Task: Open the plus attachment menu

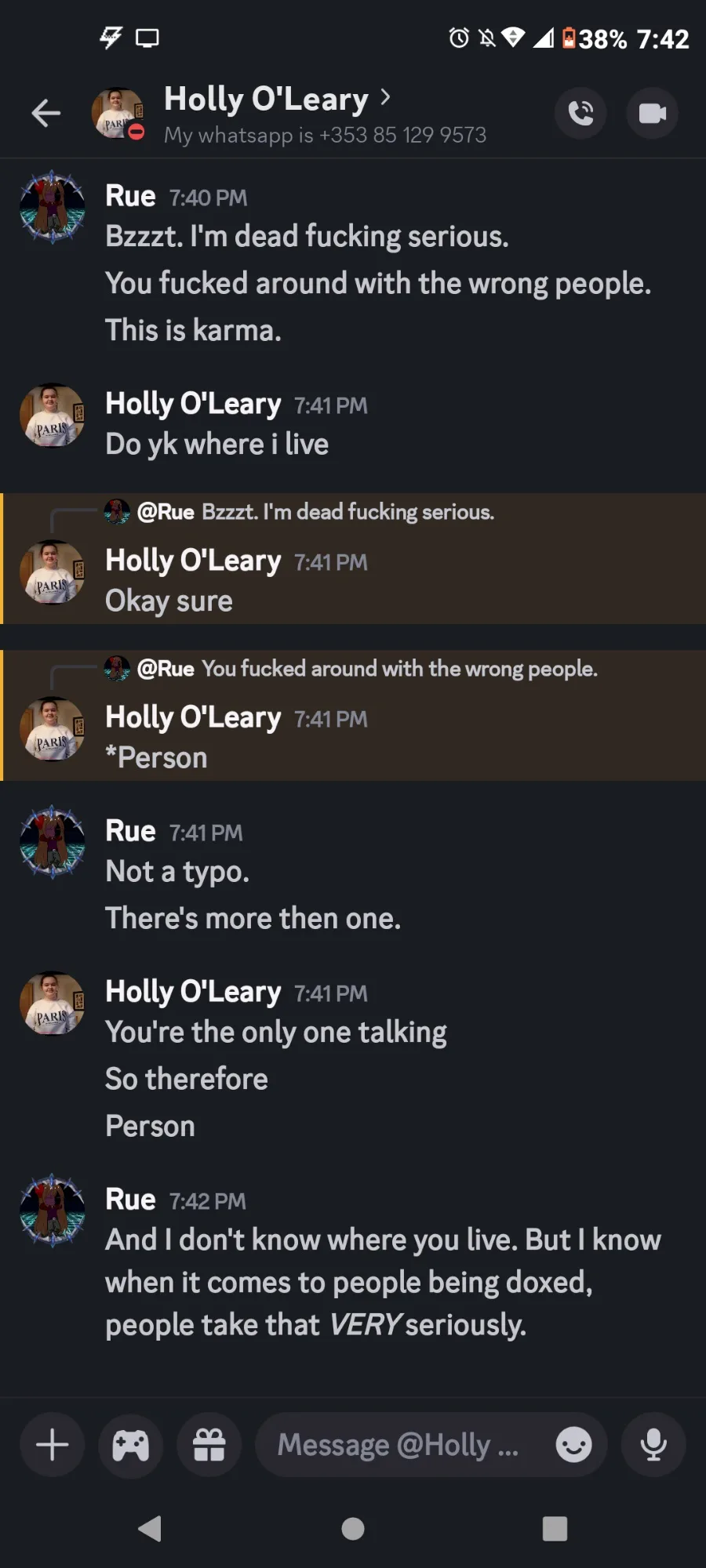Action: 53,1445
